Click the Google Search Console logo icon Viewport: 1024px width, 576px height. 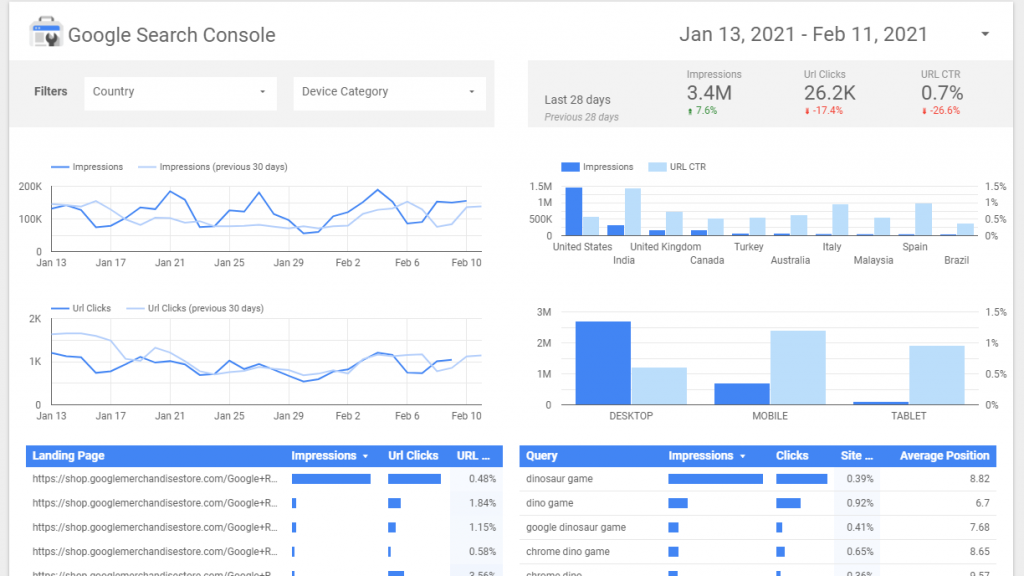pos(45,34)
